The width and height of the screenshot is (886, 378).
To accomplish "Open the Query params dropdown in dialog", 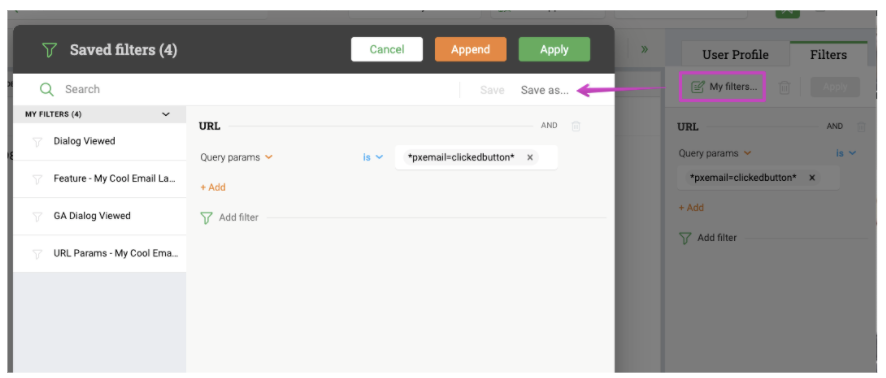I will pyautogui.click(x=236, y=158).
